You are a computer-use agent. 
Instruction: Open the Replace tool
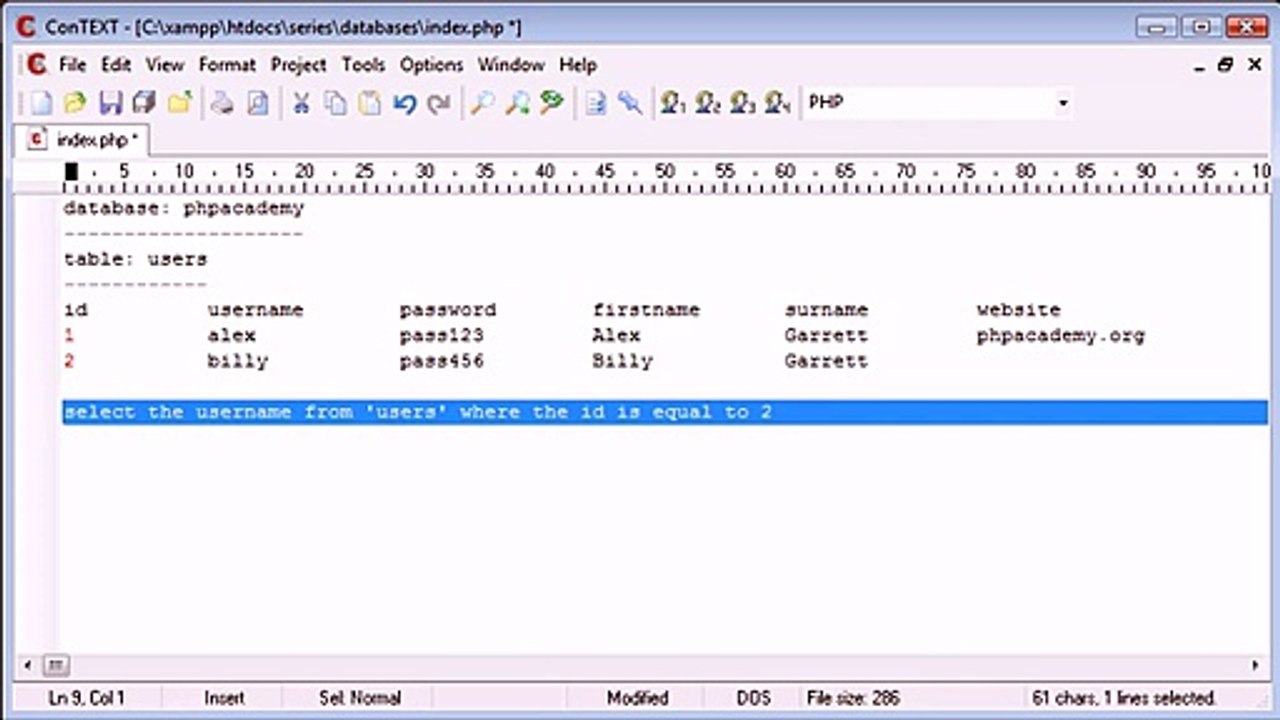(x=551, y=102)
